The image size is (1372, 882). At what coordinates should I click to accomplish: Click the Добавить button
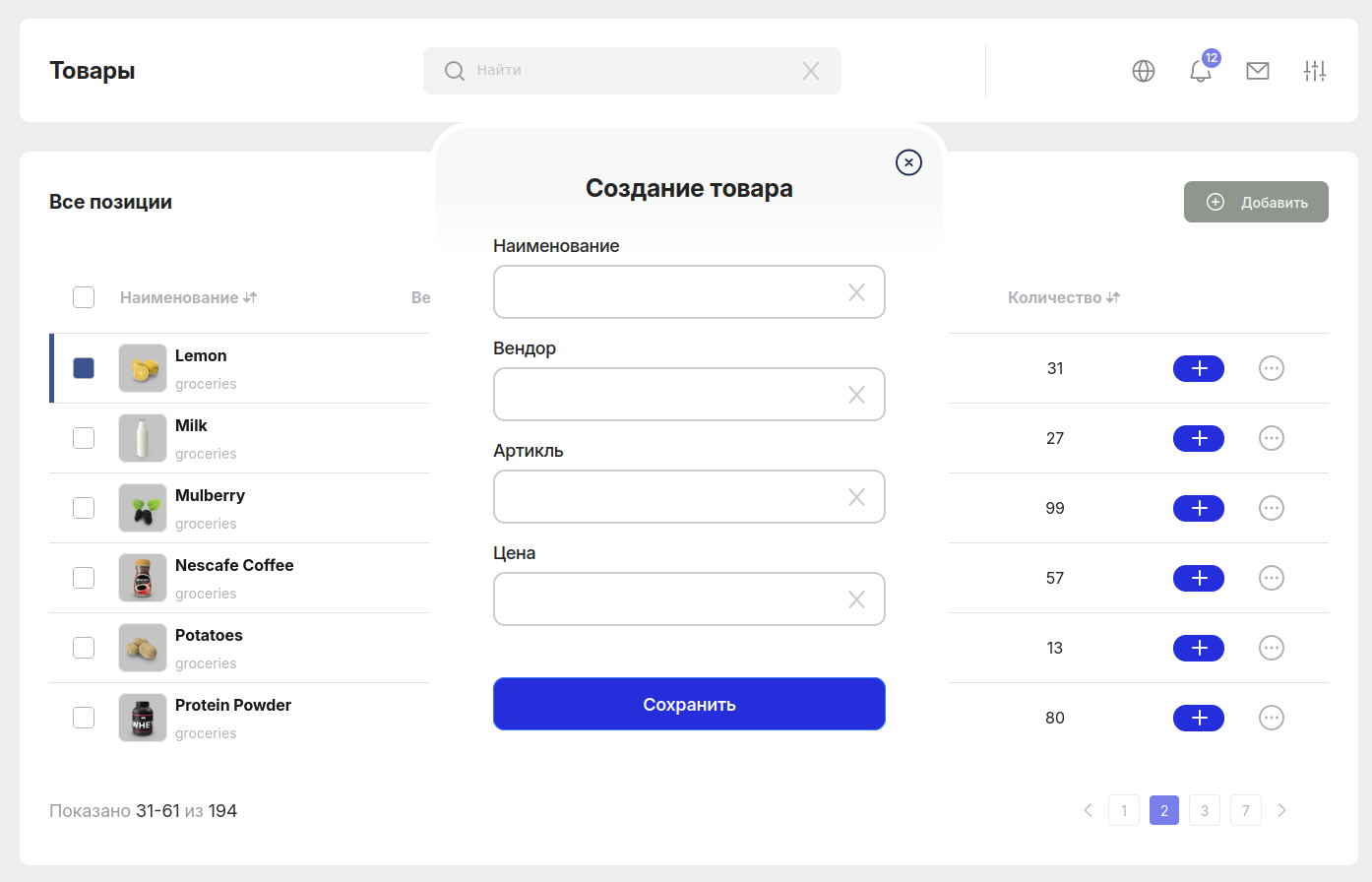click(1256, 202)
